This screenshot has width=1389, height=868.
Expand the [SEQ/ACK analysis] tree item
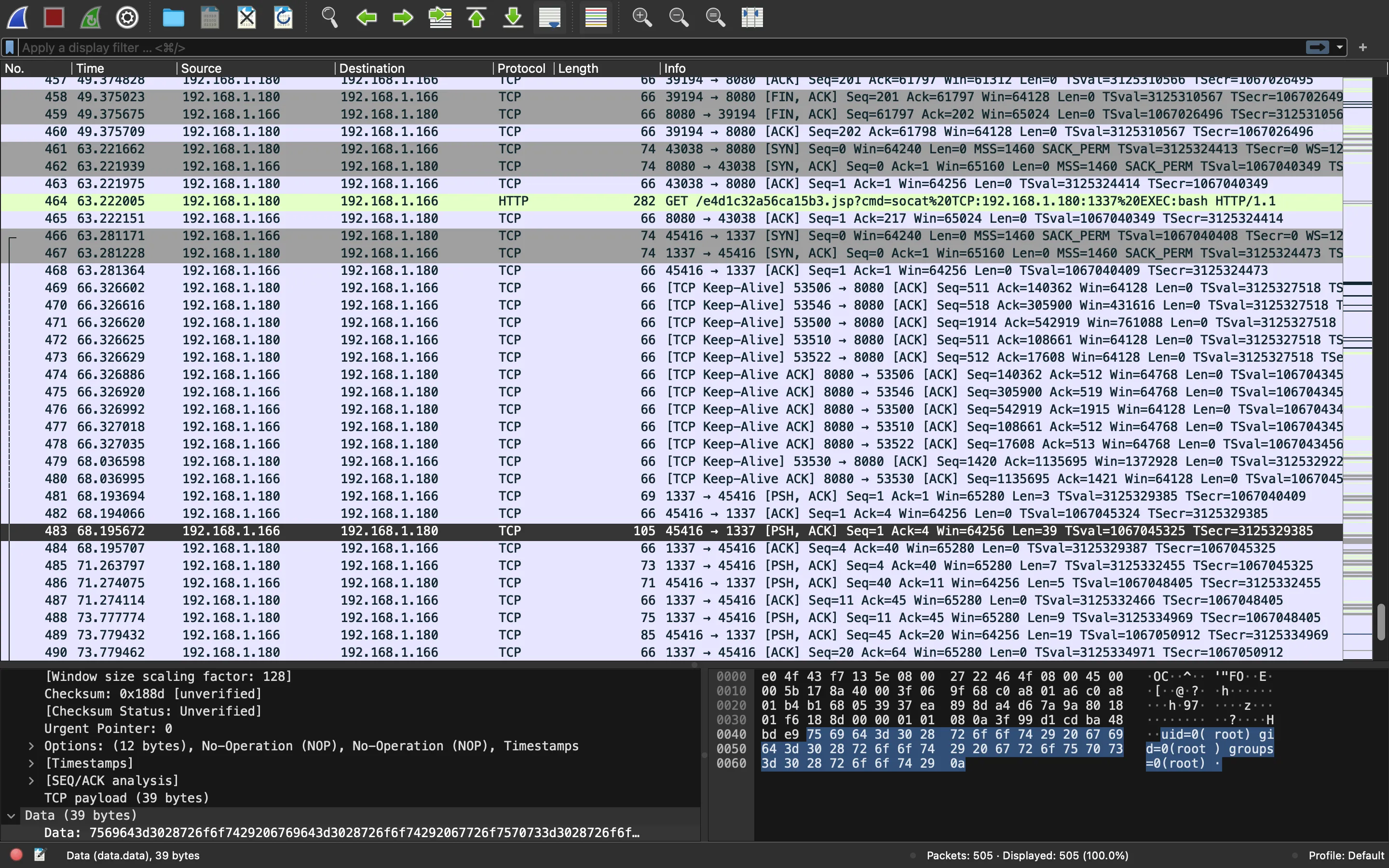[x=31, y=780]
